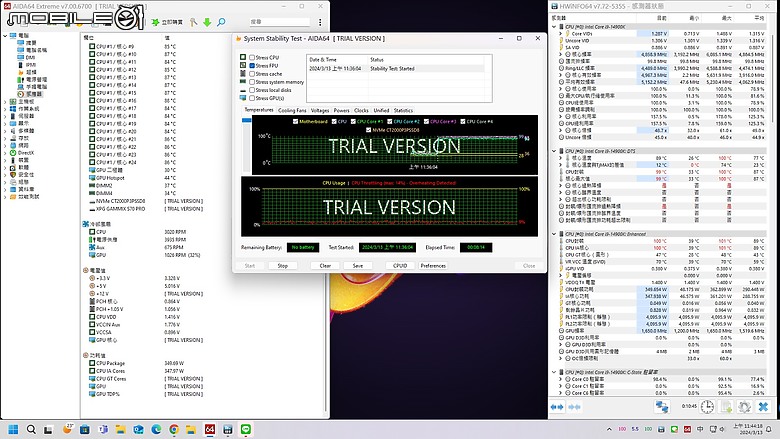This screenshot has width=780, height=439.
Task: Click the notification bell in system tray
Action: [769, 429]
